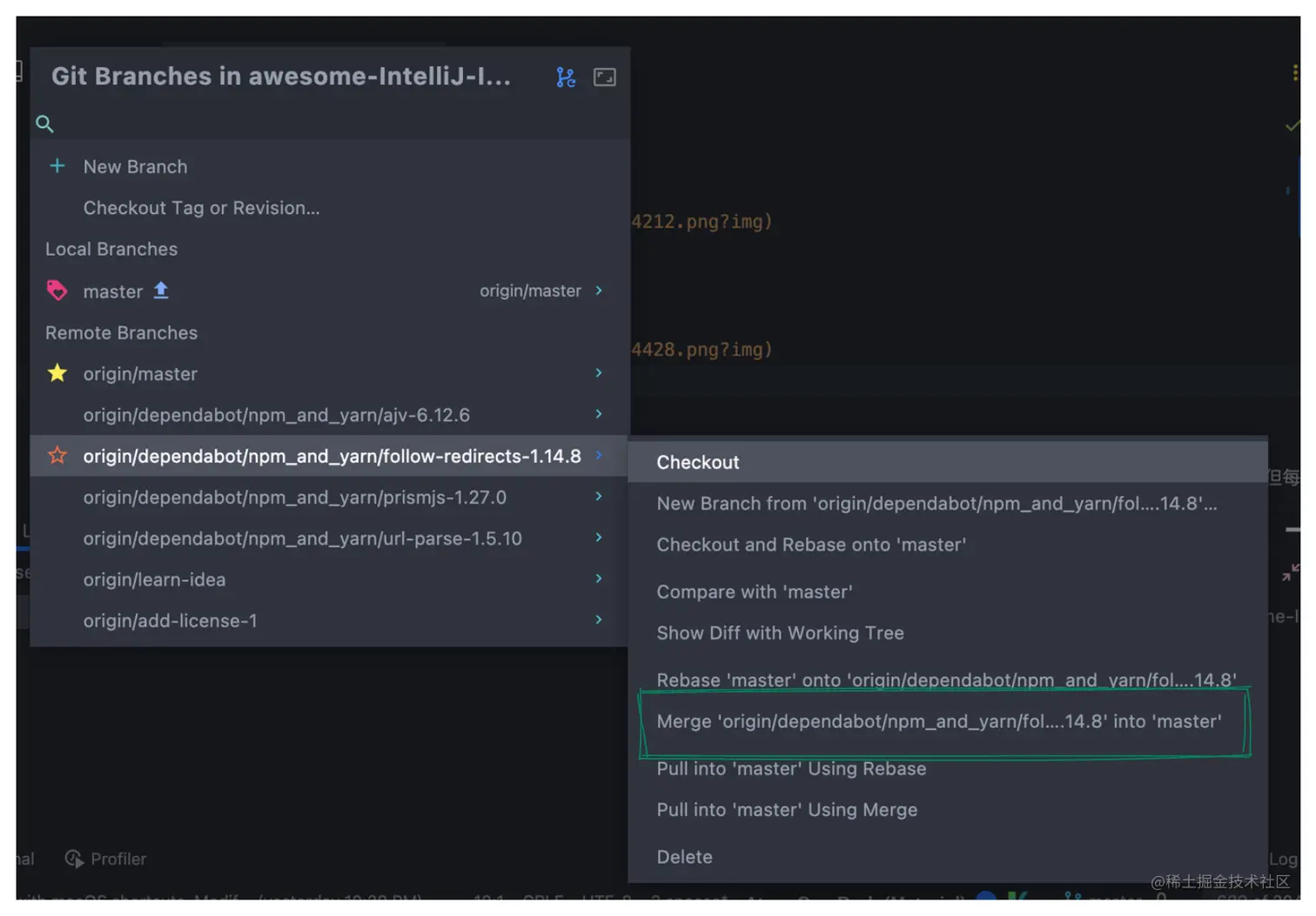Choose Checkout from the context menu
Viewport: 1316px width, 916px height.
pos(948,462)
